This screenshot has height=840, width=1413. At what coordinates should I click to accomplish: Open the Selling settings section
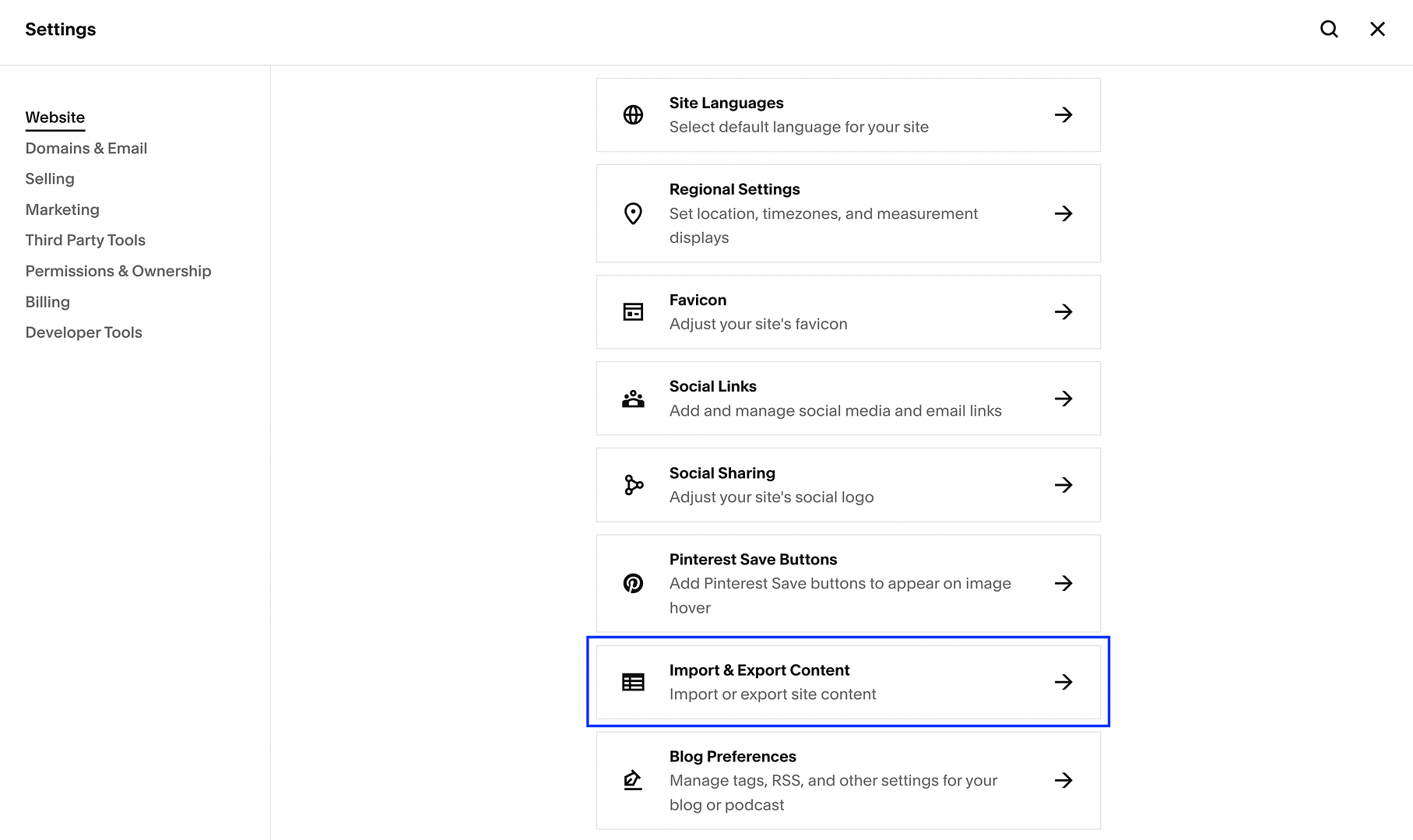[49, 178]
